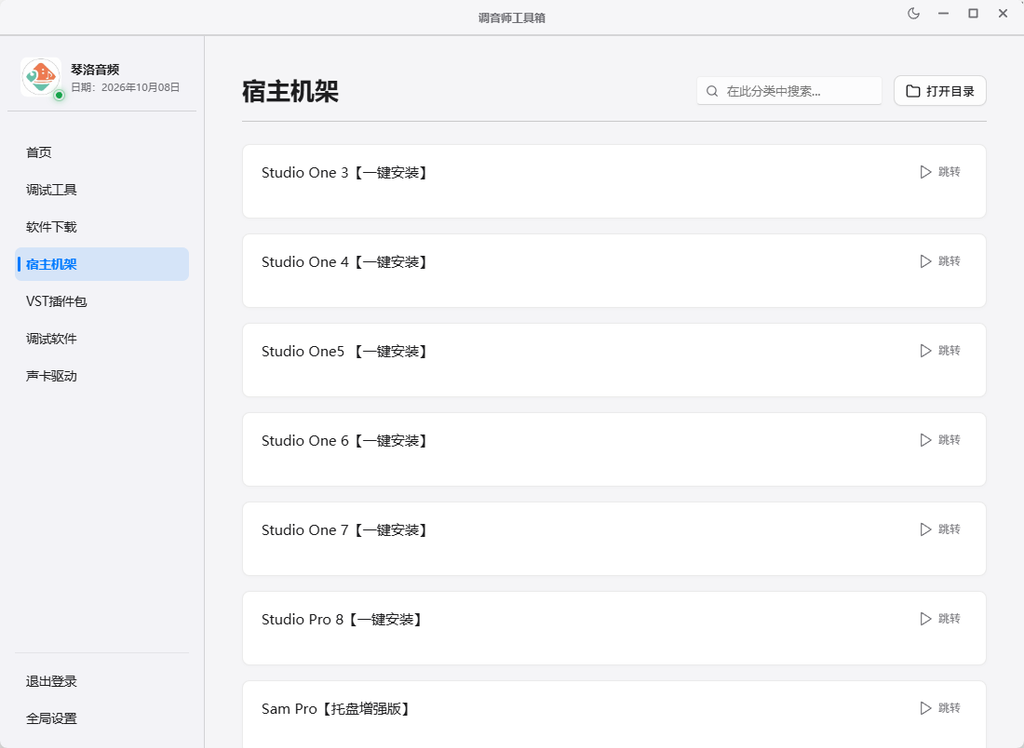Click play icon for Studio One 6
The height and width of the screenshot is (748, 1024).
[925, 440]
